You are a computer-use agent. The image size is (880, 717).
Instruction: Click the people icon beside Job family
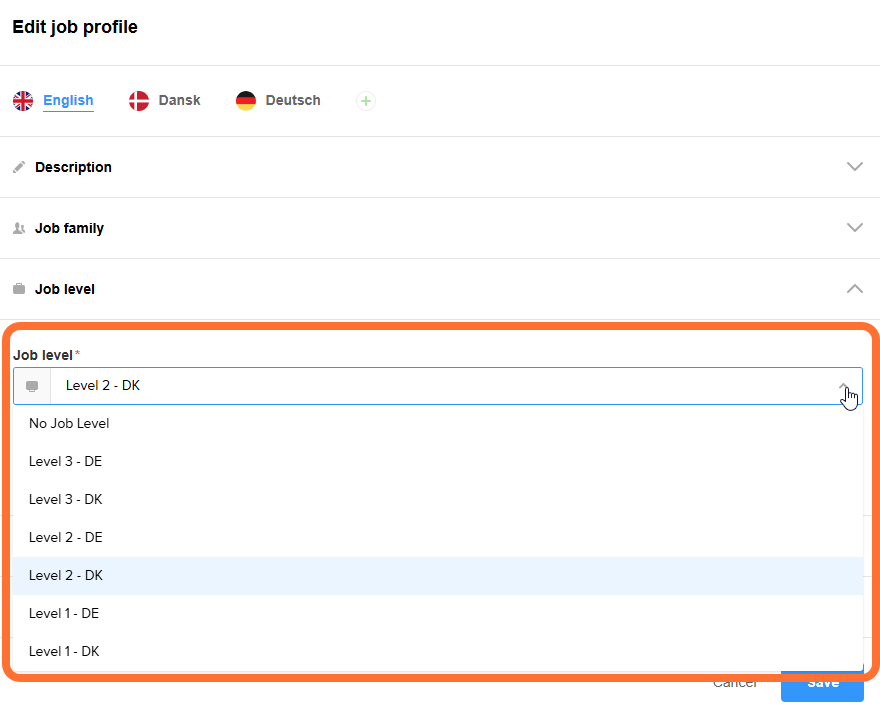pos(19,228)
